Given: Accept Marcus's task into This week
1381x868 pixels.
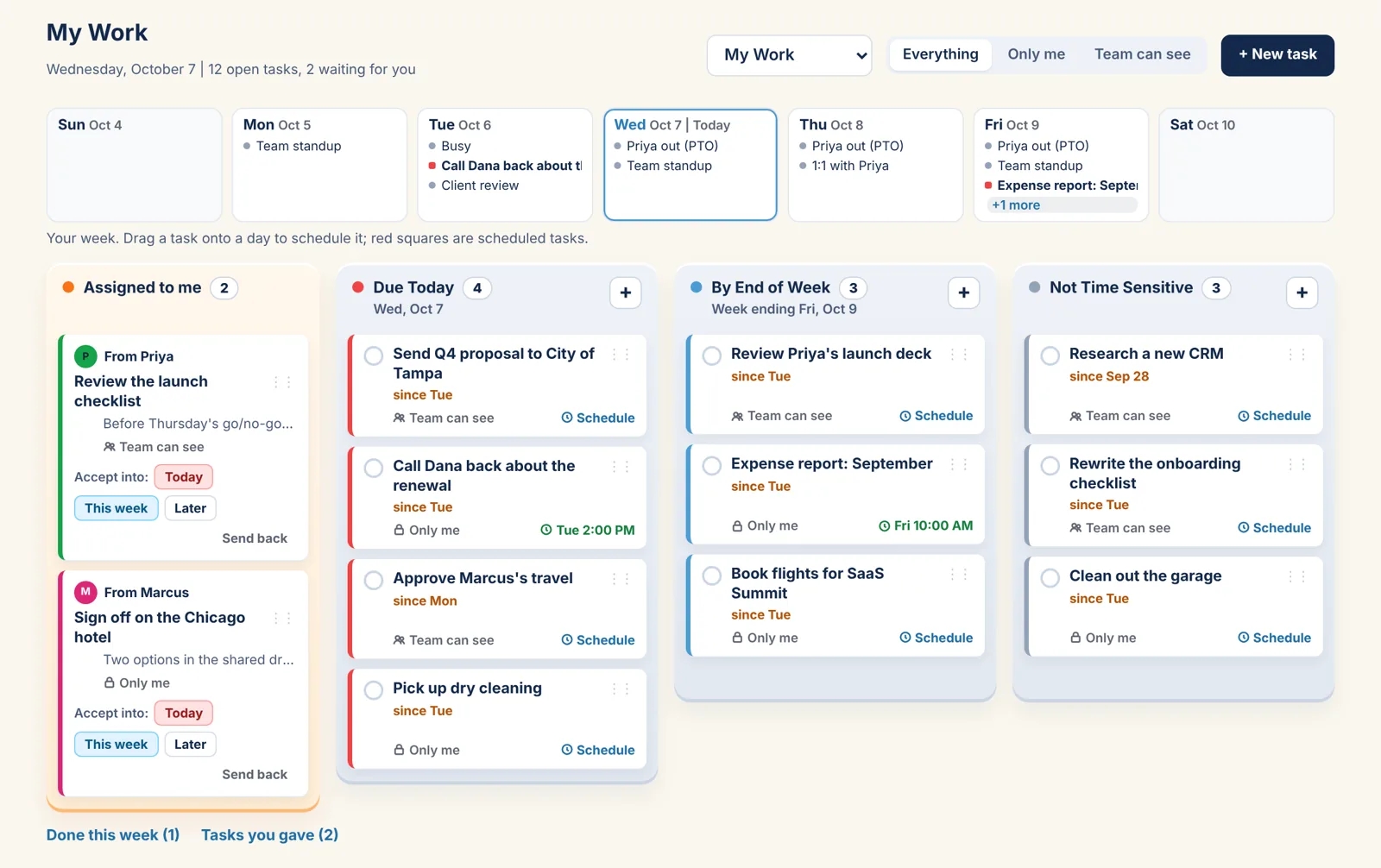Looking at the screenshot, I should [117, 745].
